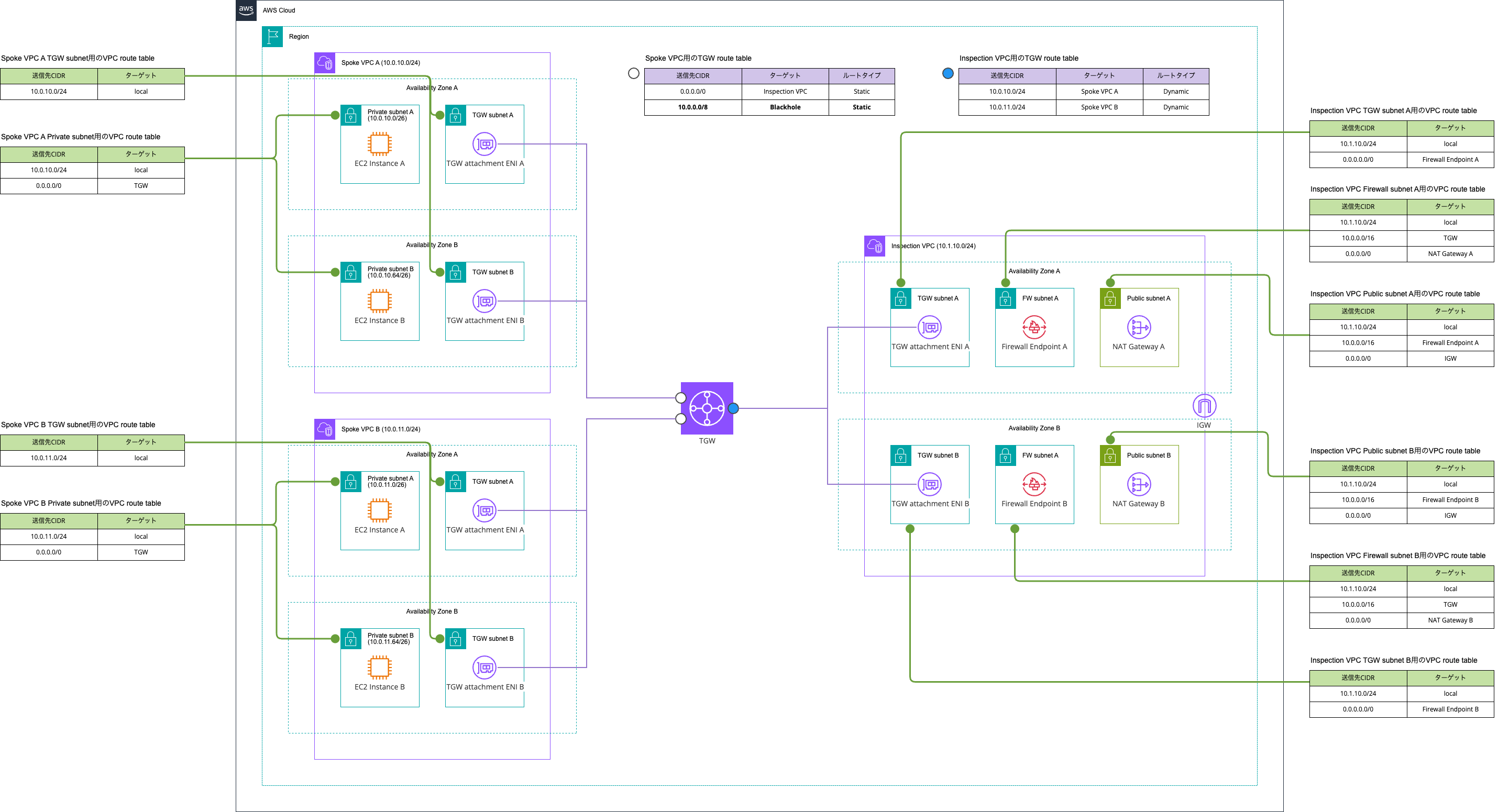The height and width of the screenshot is (812, 1498).
Task: Click the AWS Cloud logo icon
Action: pos(246,10)
